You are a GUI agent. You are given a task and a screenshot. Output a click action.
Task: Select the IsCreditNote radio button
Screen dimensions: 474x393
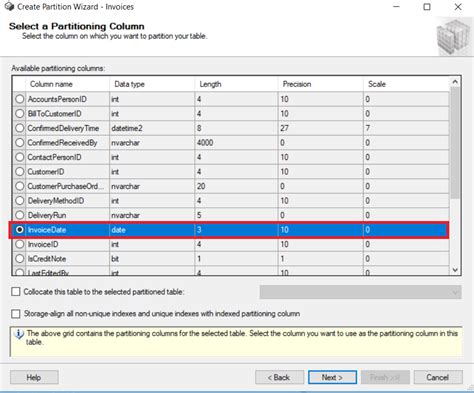point(20,259)
